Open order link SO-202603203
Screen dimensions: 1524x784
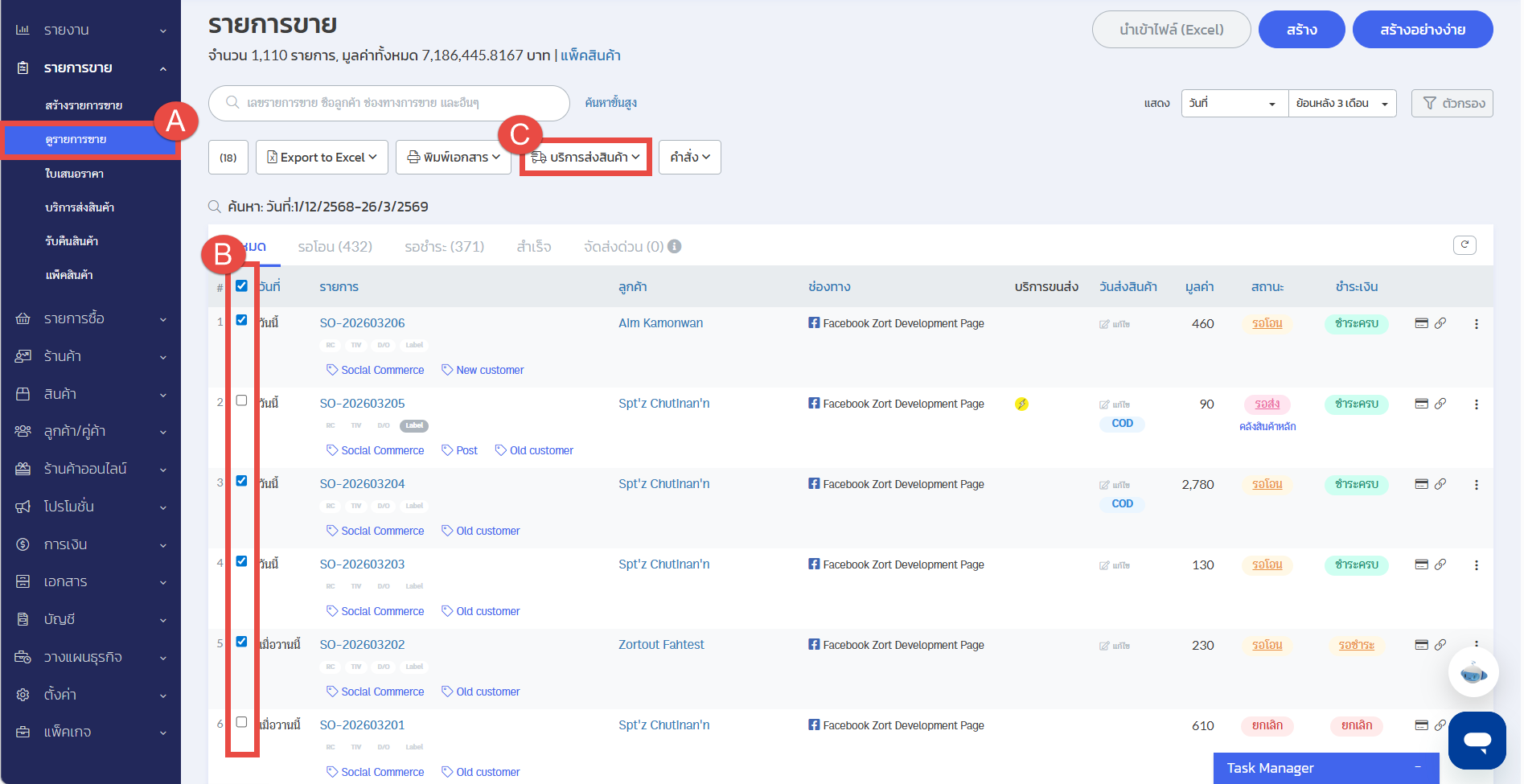pyautogui.click(x=362, y=564)
